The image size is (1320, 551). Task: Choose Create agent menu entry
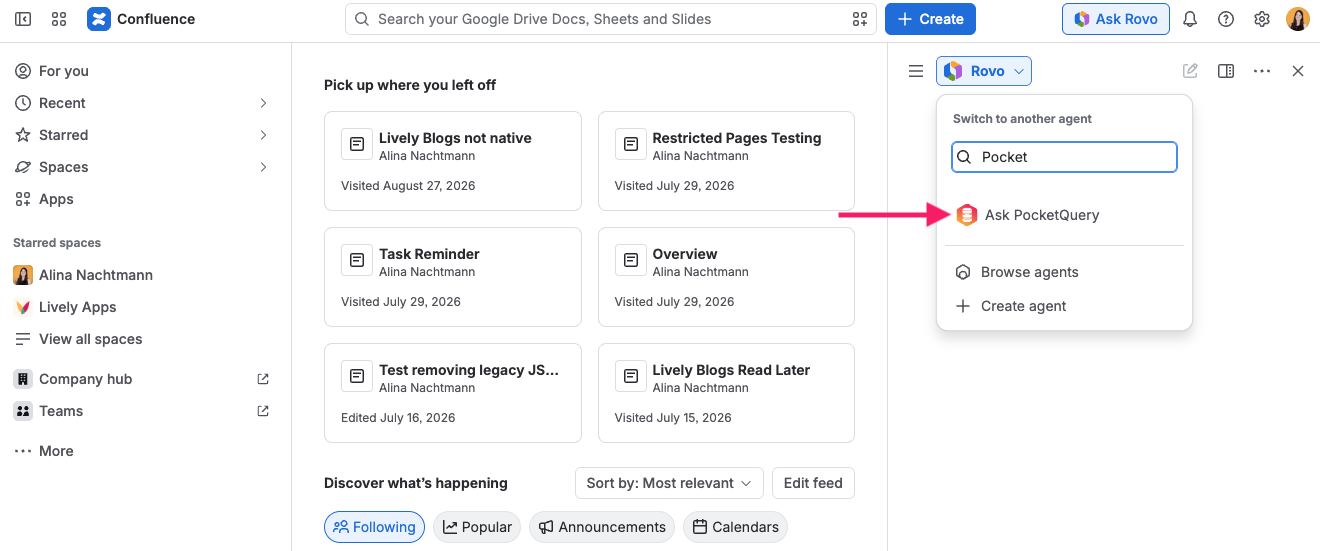(1064, 306)
